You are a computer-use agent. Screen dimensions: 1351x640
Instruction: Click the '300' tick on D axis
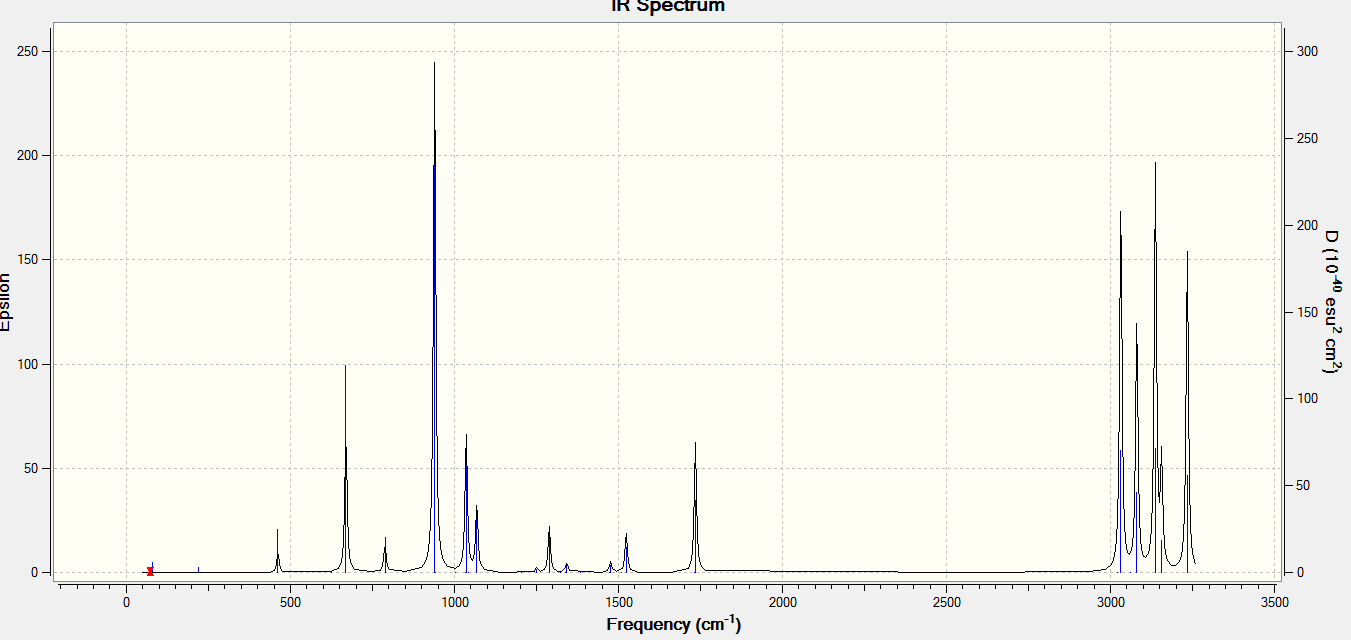(x=1308, y=51)
